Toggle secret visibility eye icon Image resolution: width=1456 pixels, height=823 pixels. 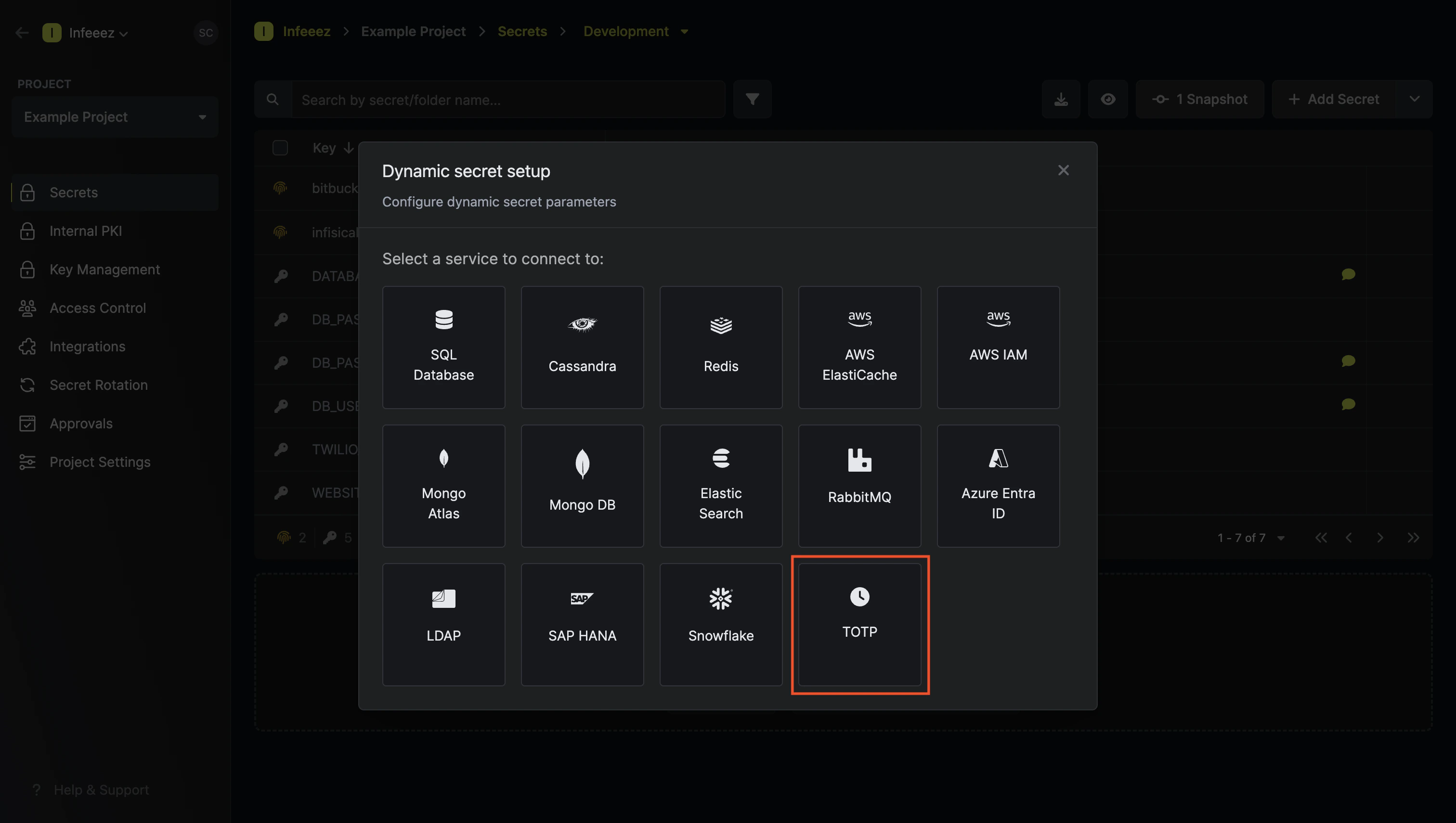point(1108,99)
